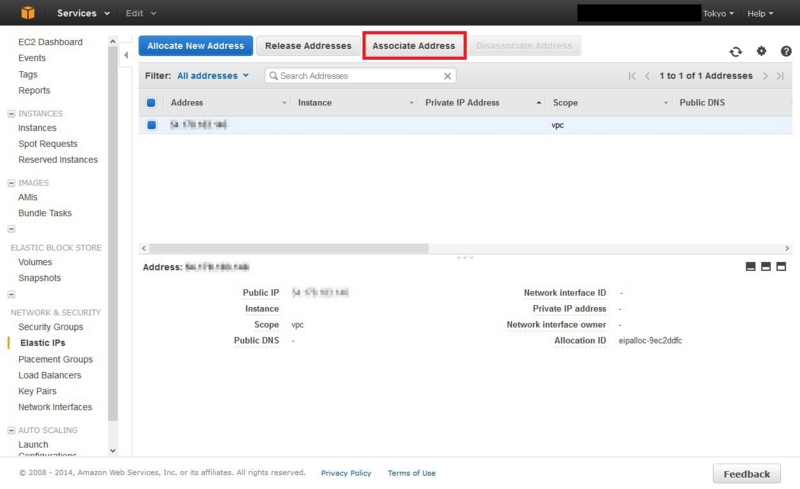
Task: Open Security Groups in sidebar
Action: coord(51,327)
